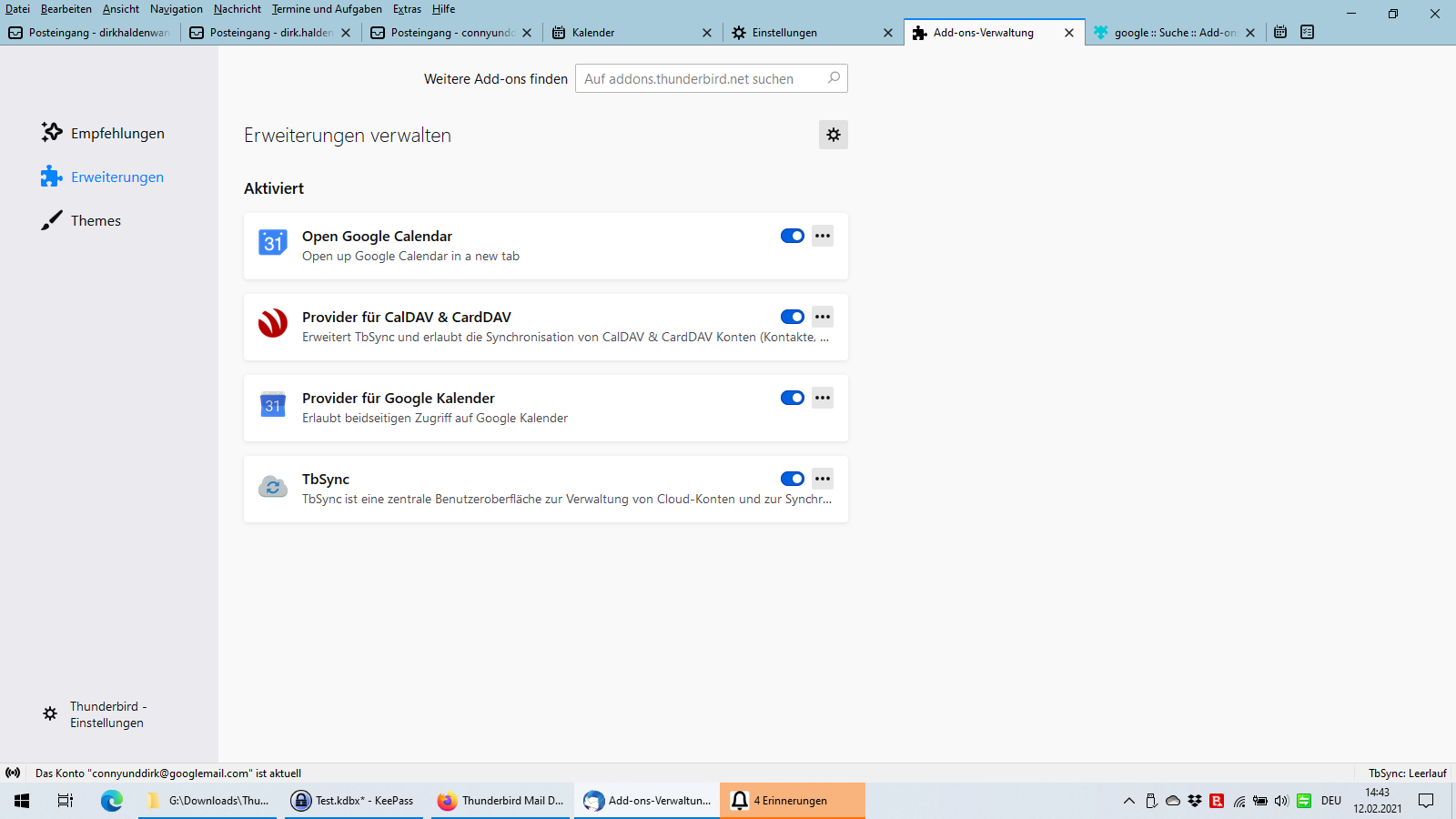Viewport: 1456px width, 819px height.
Task: Click the Open Google Calendar add-on icon
Action: 273,243
